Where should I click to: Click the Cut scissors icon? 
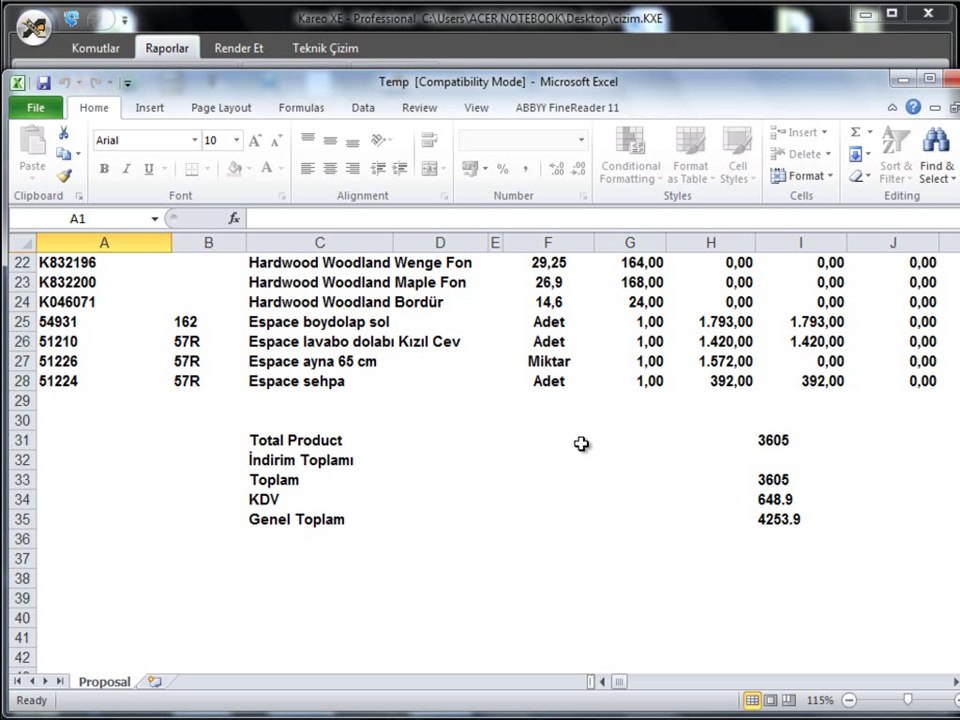pyautogui.click(x=63, y=132)
